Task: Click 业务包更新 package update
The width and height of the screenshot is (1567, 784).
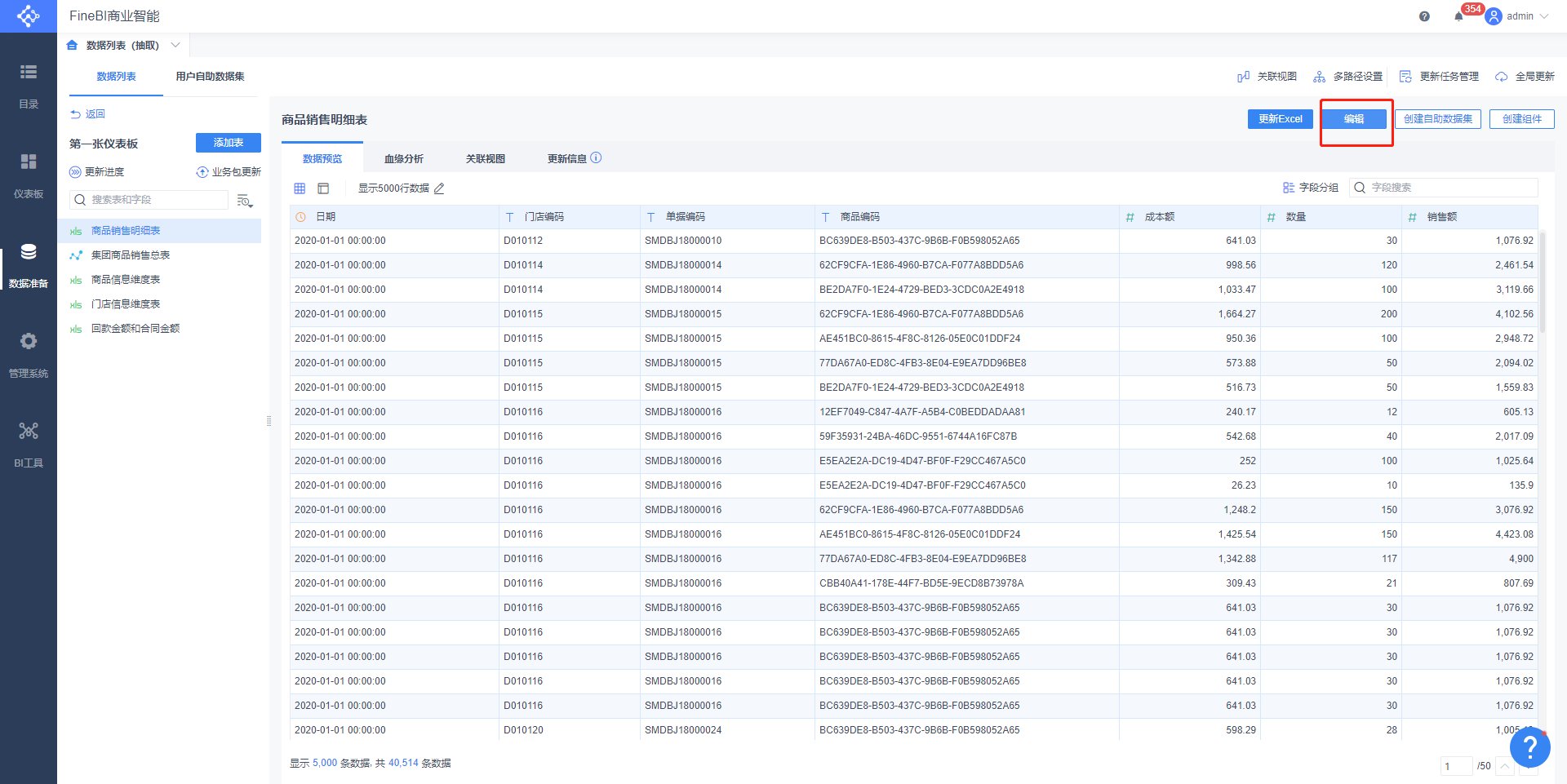Action: click(229, 172)
